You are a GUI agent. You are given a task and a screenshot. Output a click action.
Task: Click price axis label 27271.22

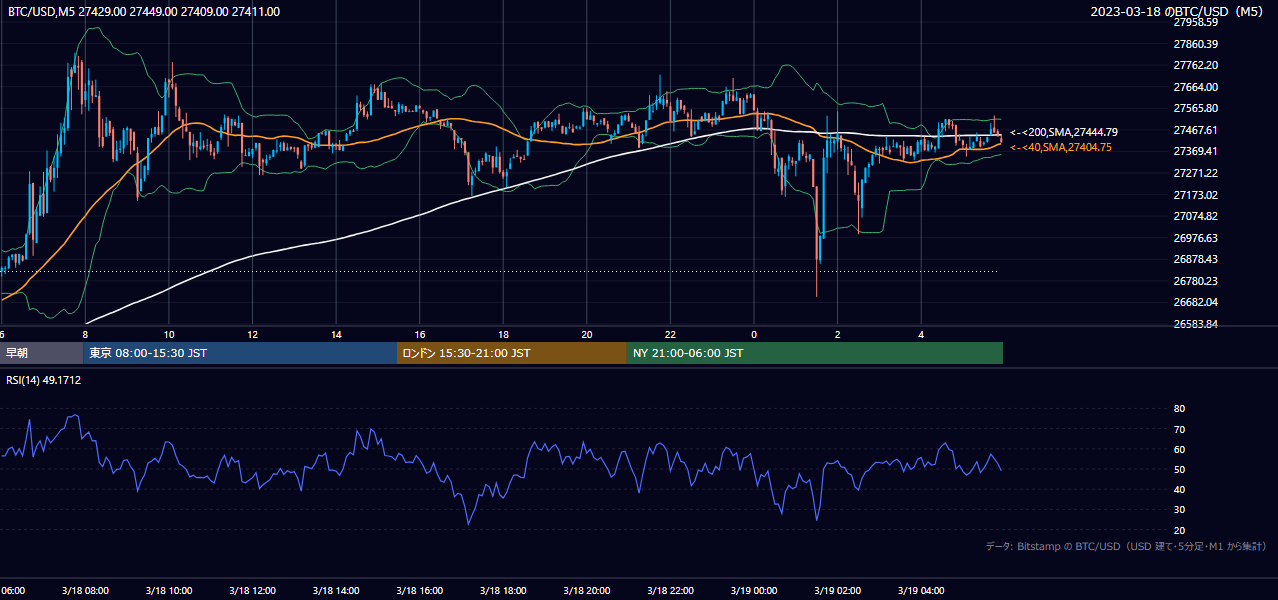(x=1196, y=173)
